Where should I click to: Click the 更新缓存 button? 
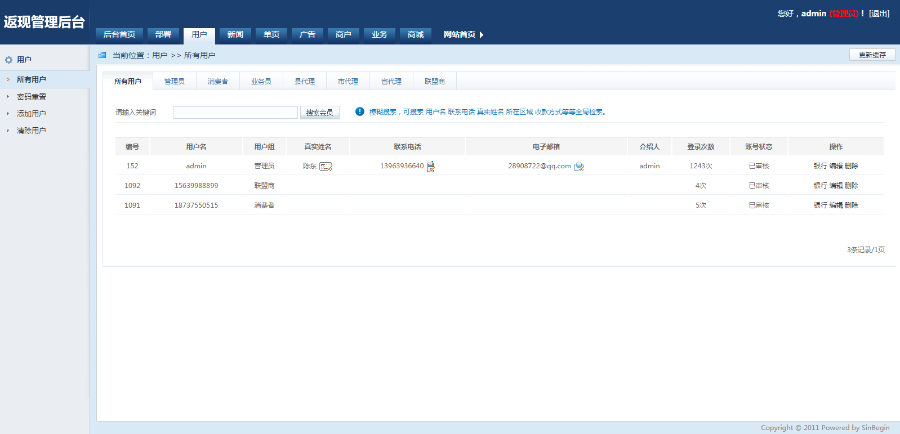(872, 55)
